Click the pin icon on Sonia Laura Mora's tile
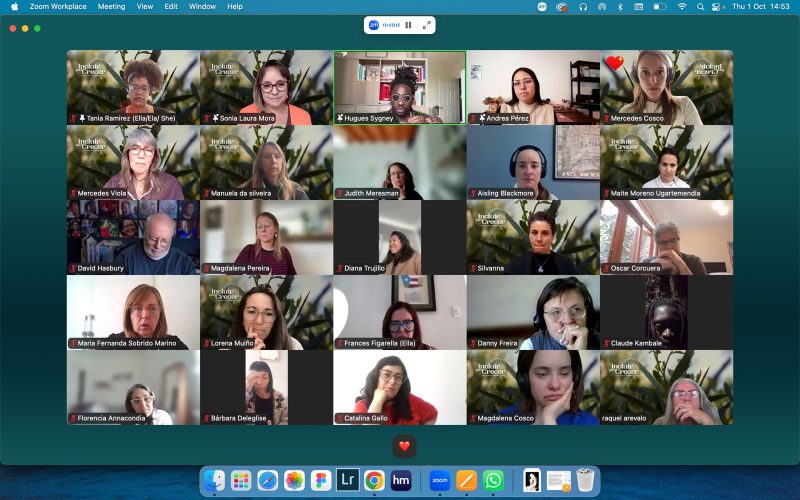Image resolution: width=800 pixels, height=500 pixels. [215, 118]
